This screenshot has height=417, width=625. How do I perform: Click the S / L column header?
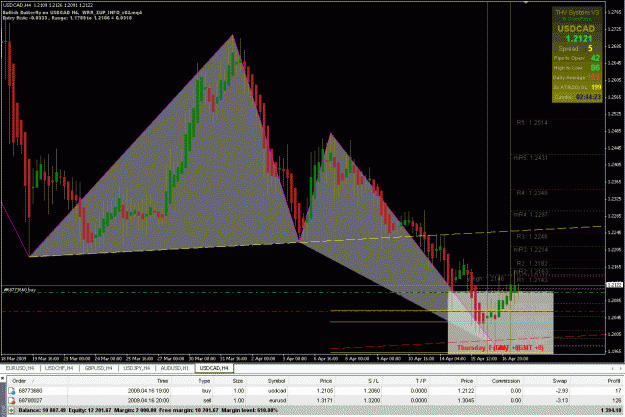(373, 381)
